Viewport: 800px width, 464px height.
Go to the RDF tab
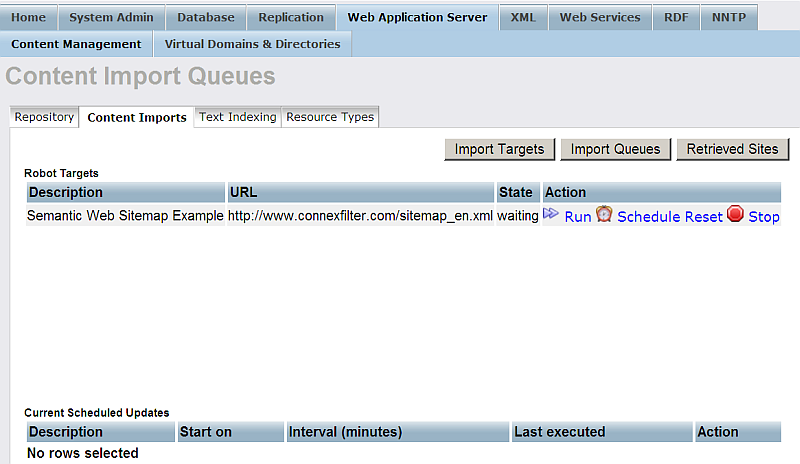[x=676, y=17]
